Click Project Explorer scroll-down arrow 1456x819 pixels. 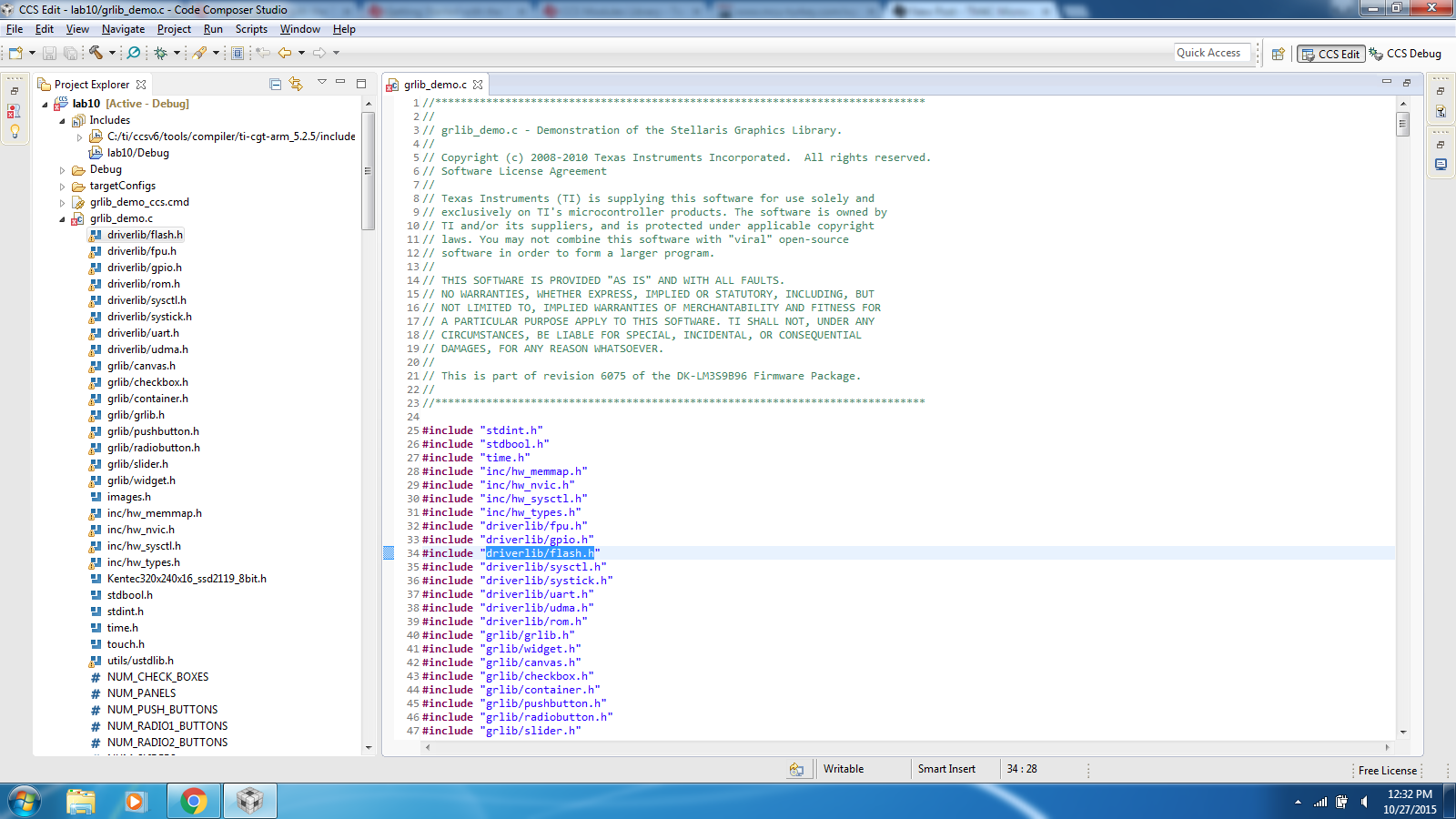[369, 747]
